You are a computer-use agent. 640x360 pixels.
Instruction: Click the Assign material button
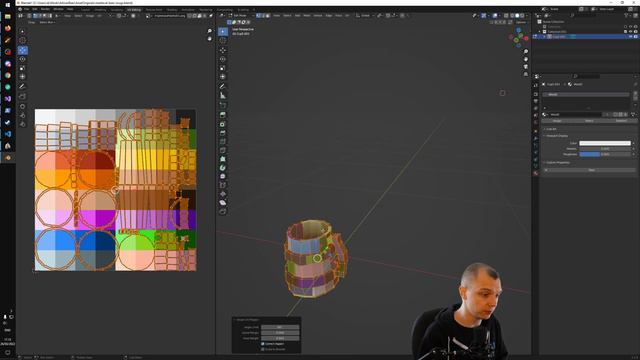[557, 121]
